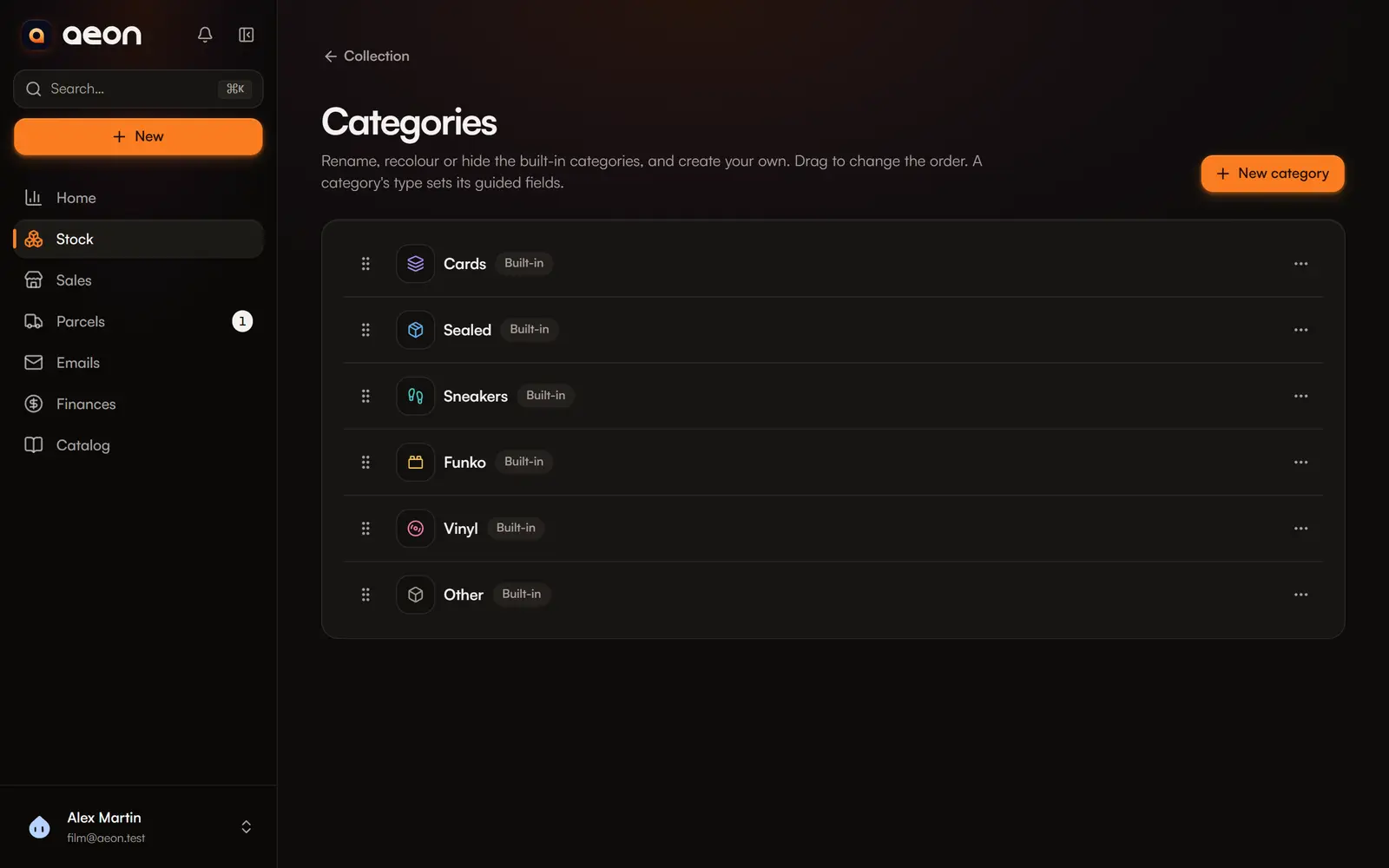
Task: Click the Other category cube icon
Action: tap(416, 595)
